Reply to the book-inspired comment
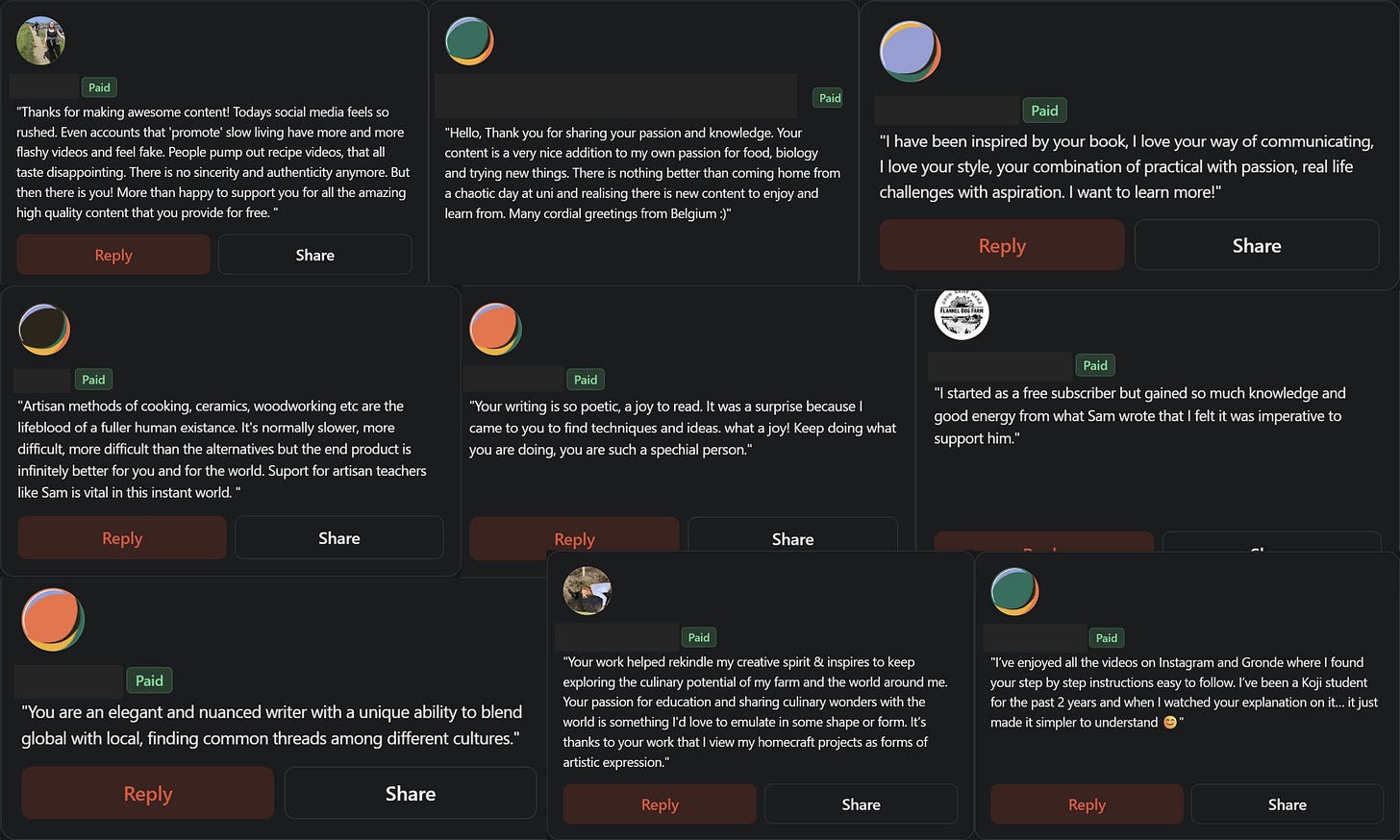Image resolution: width=1400 pixels, height=840 pixels. point(1002,245)
